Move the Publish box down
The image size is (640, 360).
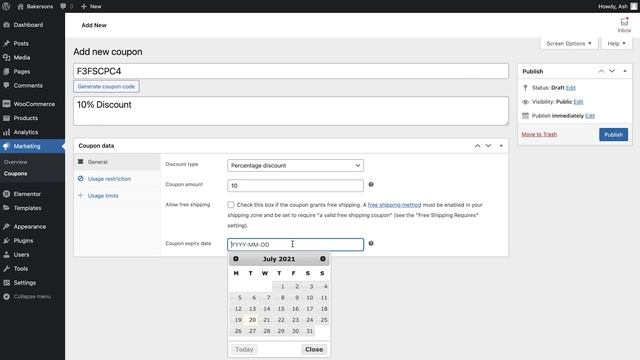612,71
